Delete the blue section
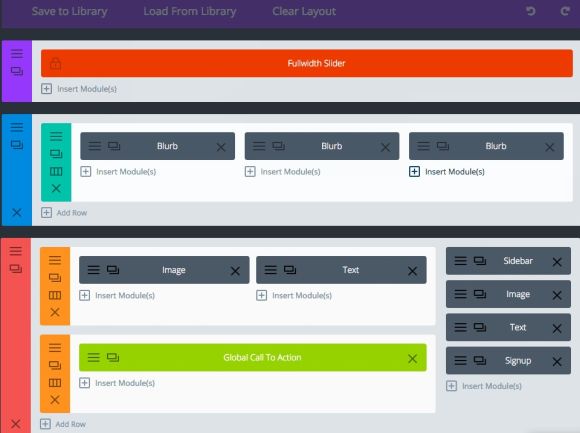This screenshot has width=580, height=433. pyautogui.click(x=17, y=213)
